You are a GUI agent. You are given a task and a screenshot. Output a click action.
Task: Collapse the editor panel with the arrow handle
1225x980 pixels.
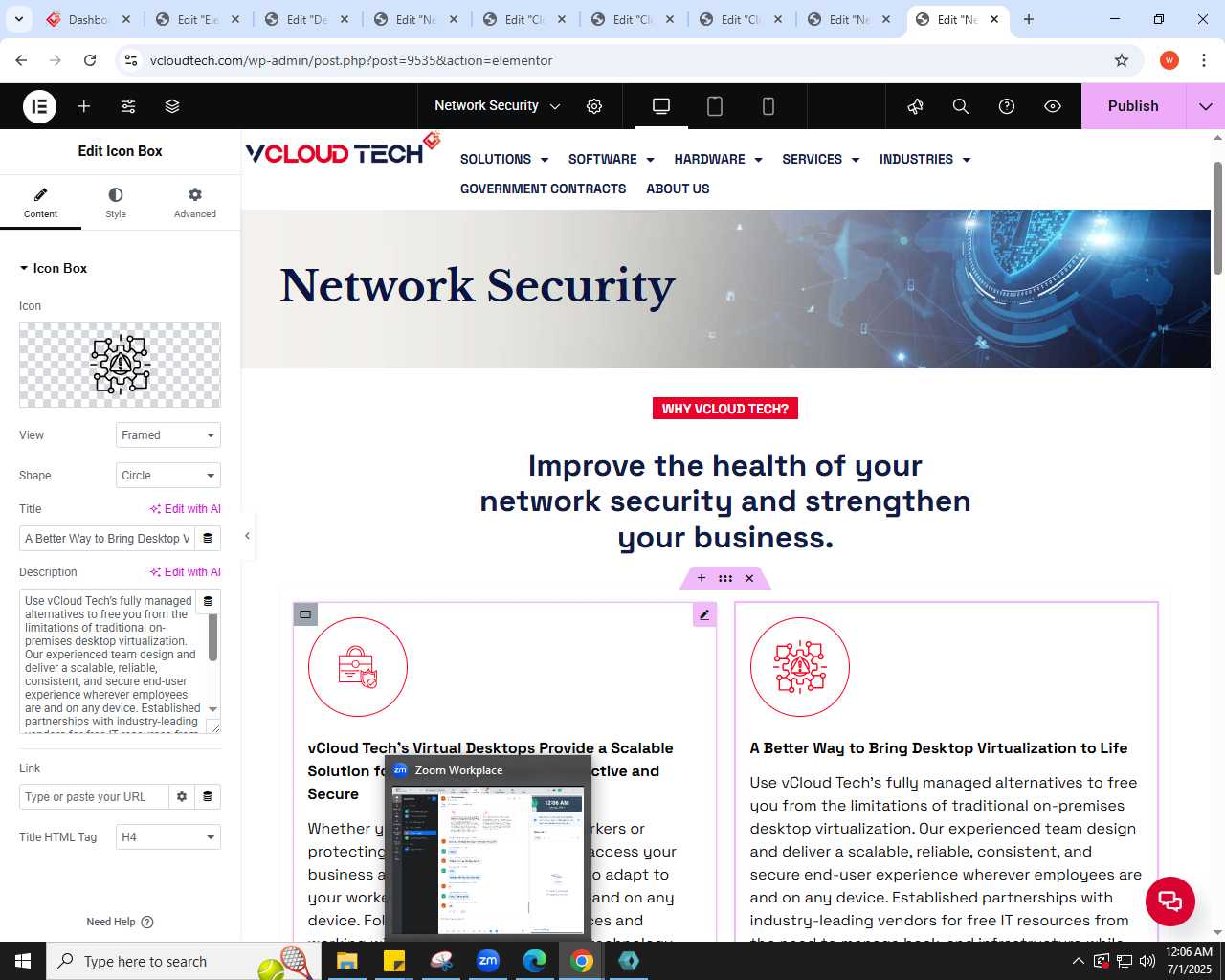pyautogui.click(x=247, y=536)
